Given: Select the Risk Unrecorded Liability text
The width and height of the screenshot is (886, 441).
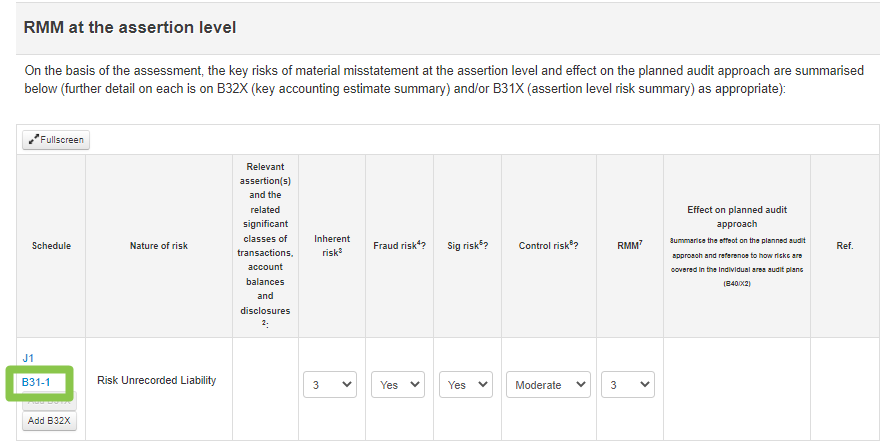Looking at the screenshot, I should pos(157,381).
